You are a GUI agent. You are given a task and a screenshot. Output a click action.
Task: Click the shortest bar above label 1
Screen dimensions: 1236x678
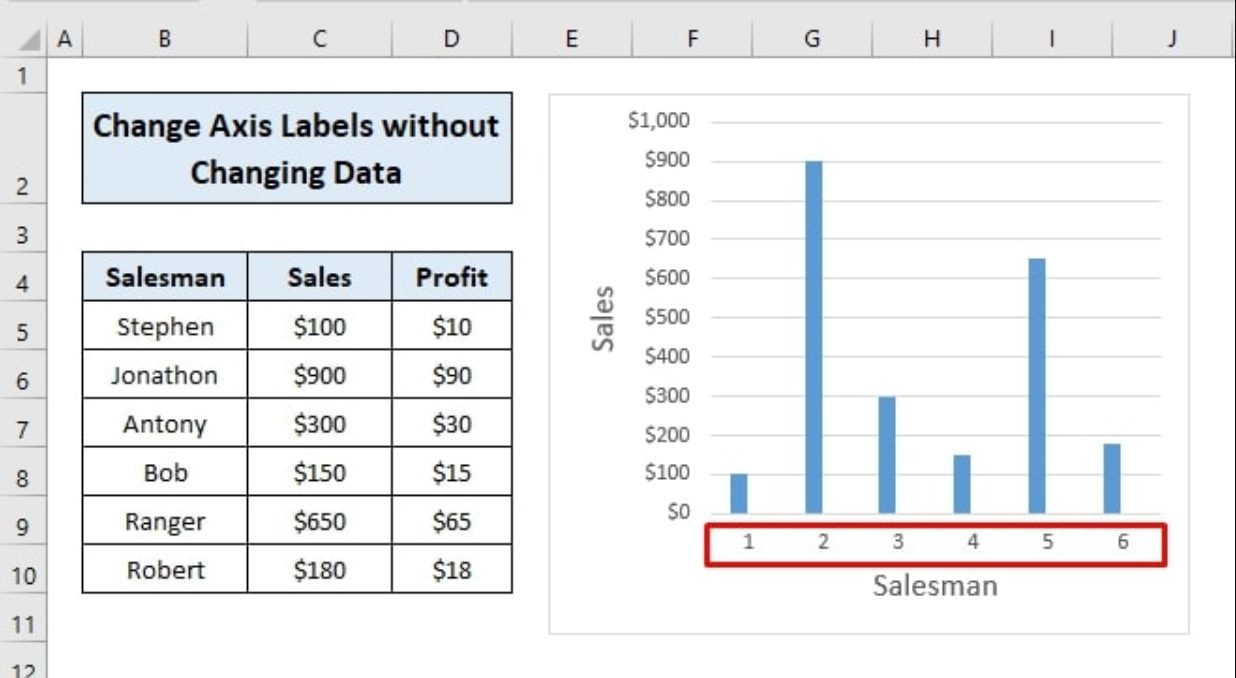click(739, 494)
